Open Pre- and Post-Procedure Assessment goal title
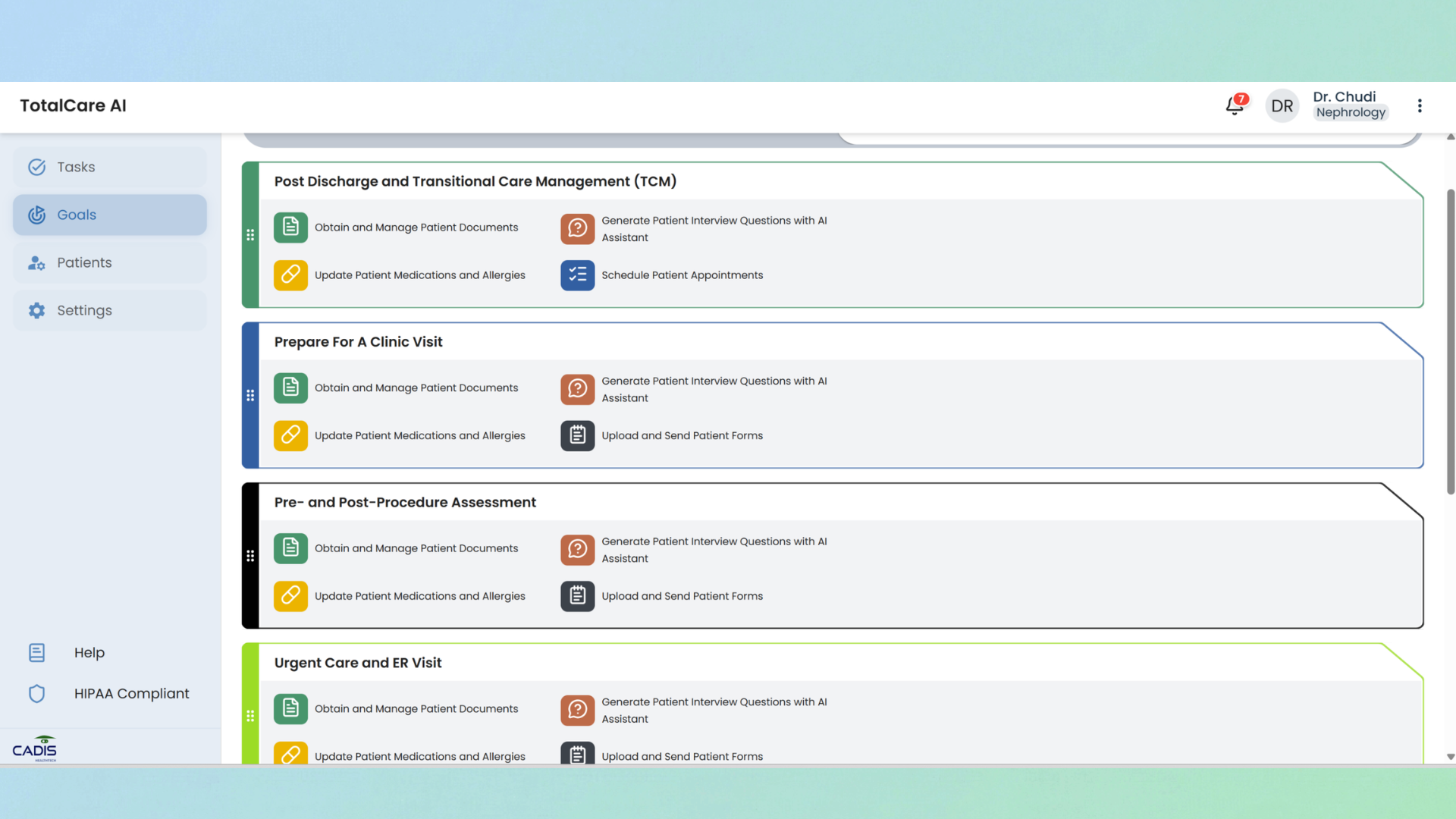 click(405, 502)
